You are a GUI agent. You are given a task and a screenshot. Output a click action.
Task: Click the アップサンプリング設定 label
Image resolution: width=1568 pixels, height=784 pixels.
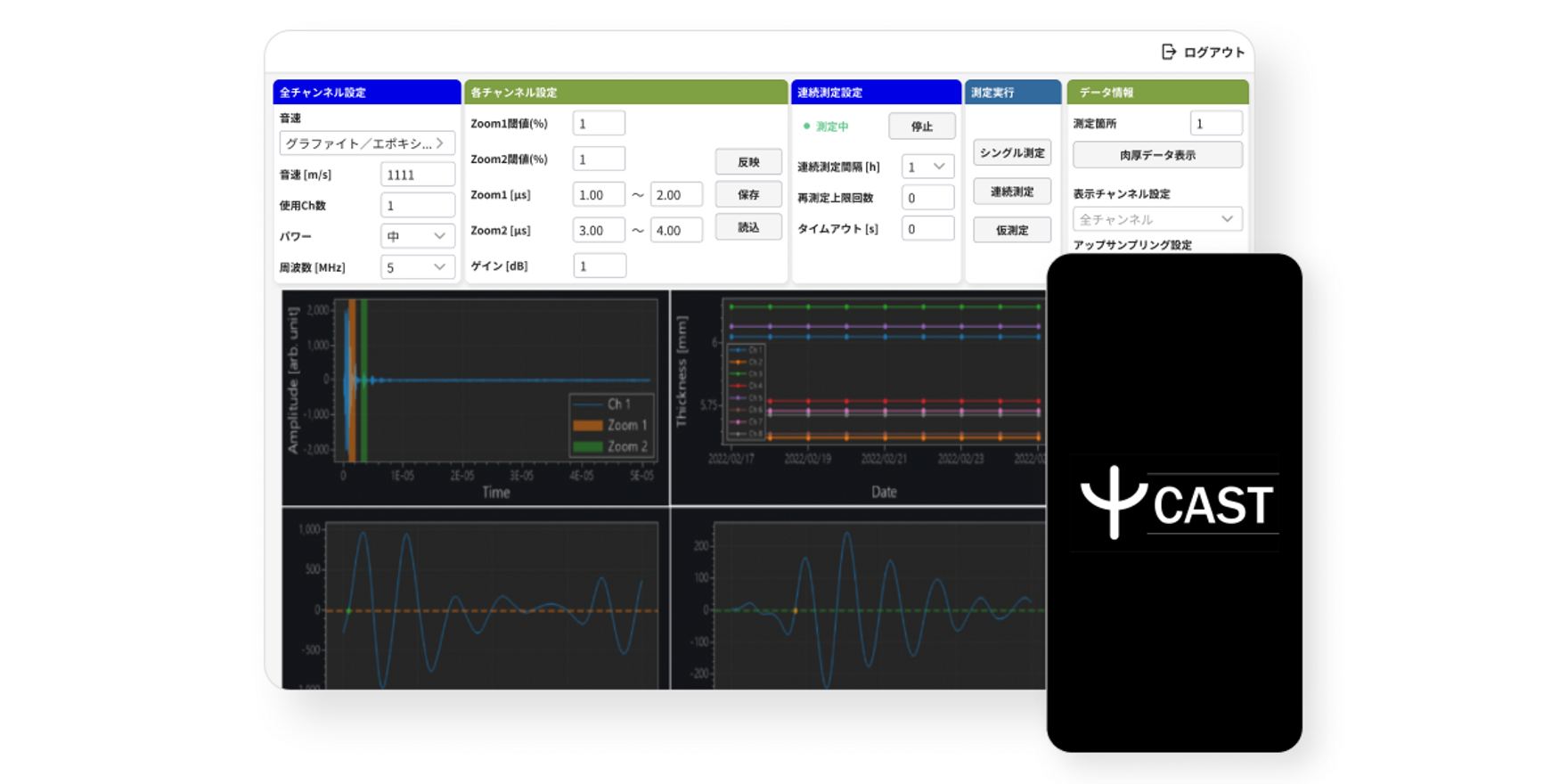click(x=1132, y=245)
